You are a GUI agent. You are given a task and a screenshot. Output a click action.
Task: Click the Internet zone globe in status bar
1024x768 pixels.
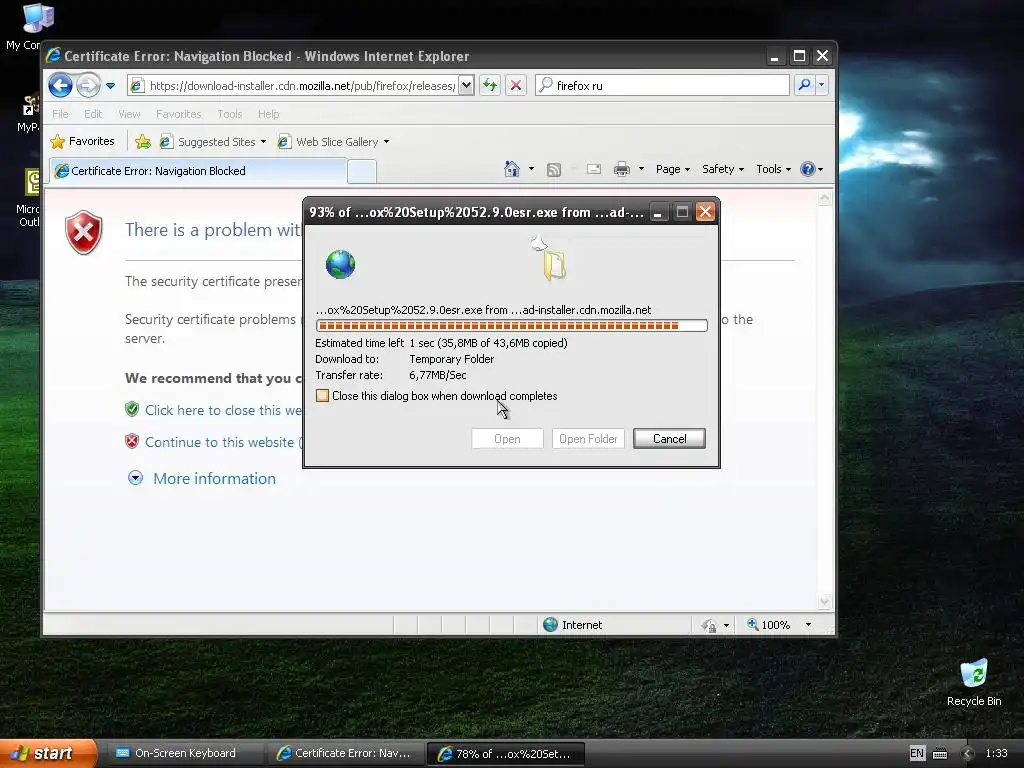click(x=551, y=625)
